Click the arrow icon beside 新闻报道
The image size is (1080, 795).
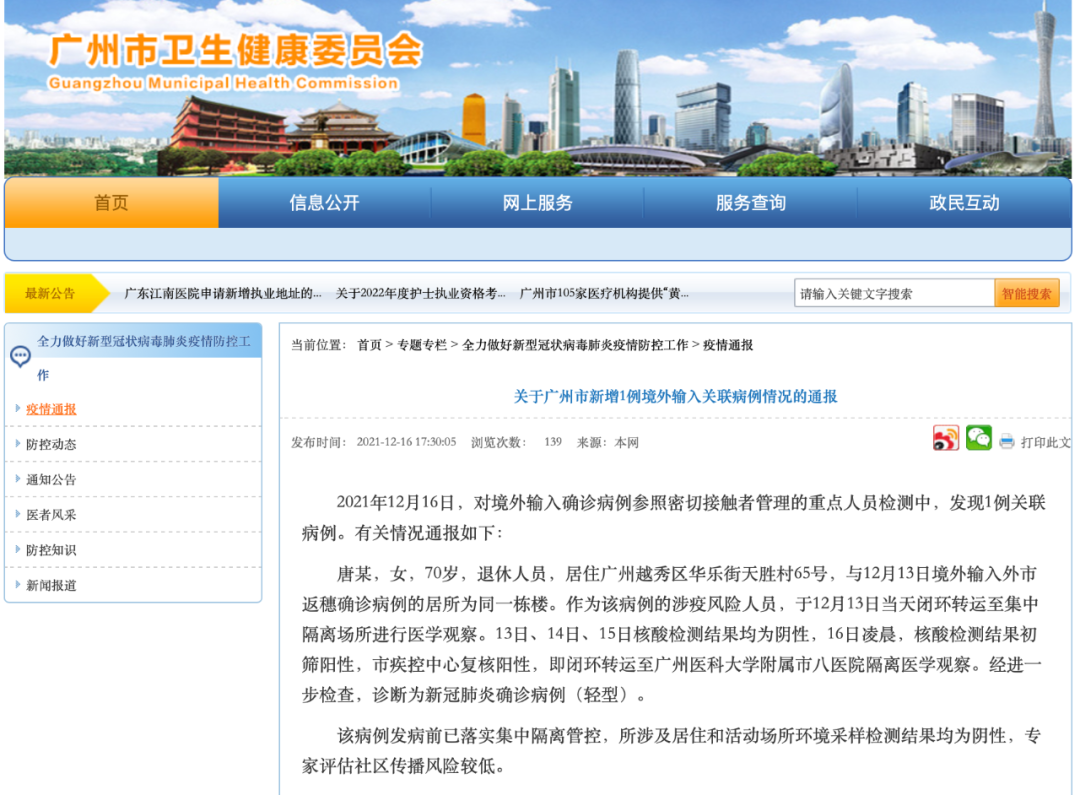click(16, 584)
